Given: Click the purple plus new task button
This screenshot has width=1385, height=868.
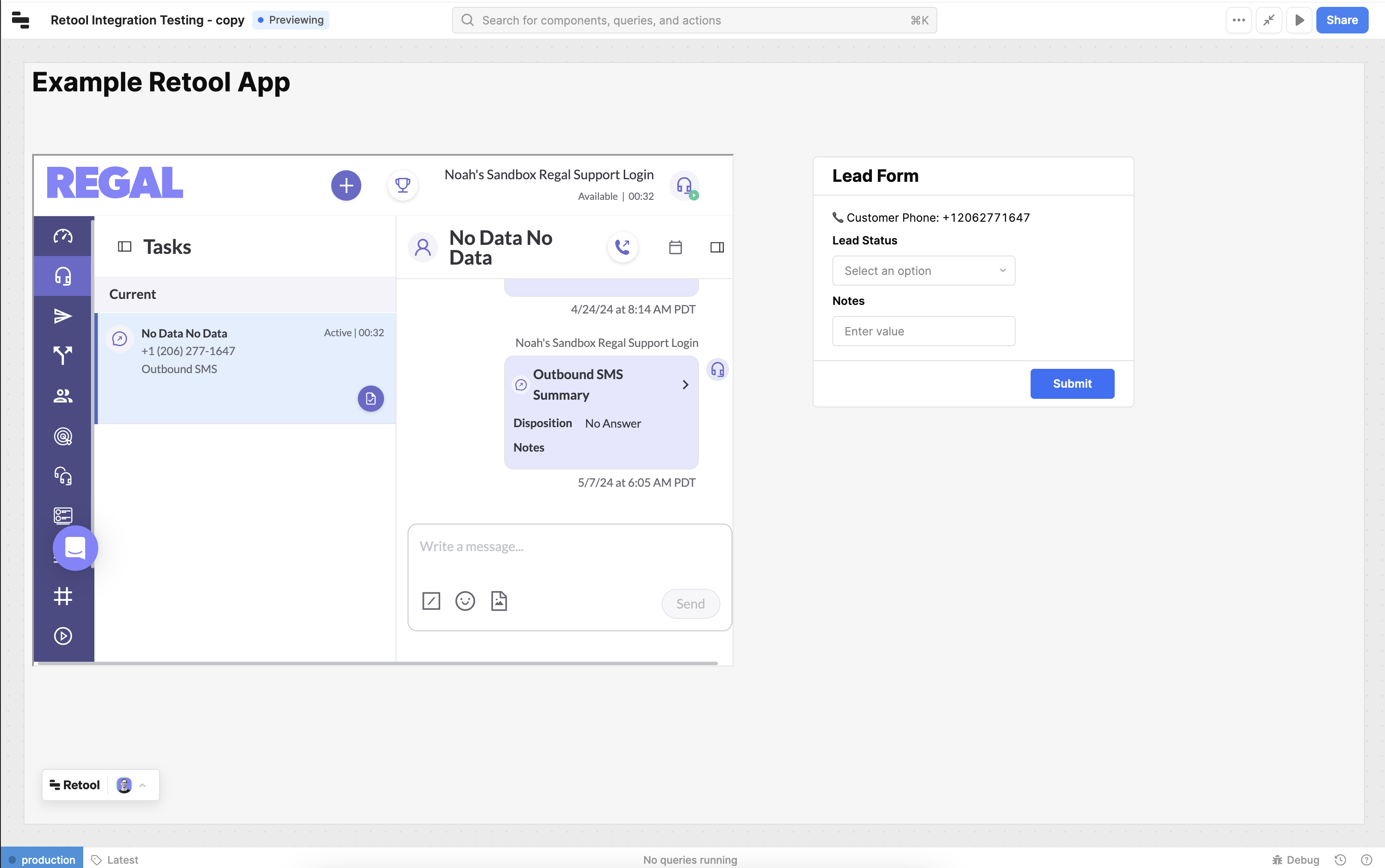Looking at the screenshot, I should click(346, 185).
